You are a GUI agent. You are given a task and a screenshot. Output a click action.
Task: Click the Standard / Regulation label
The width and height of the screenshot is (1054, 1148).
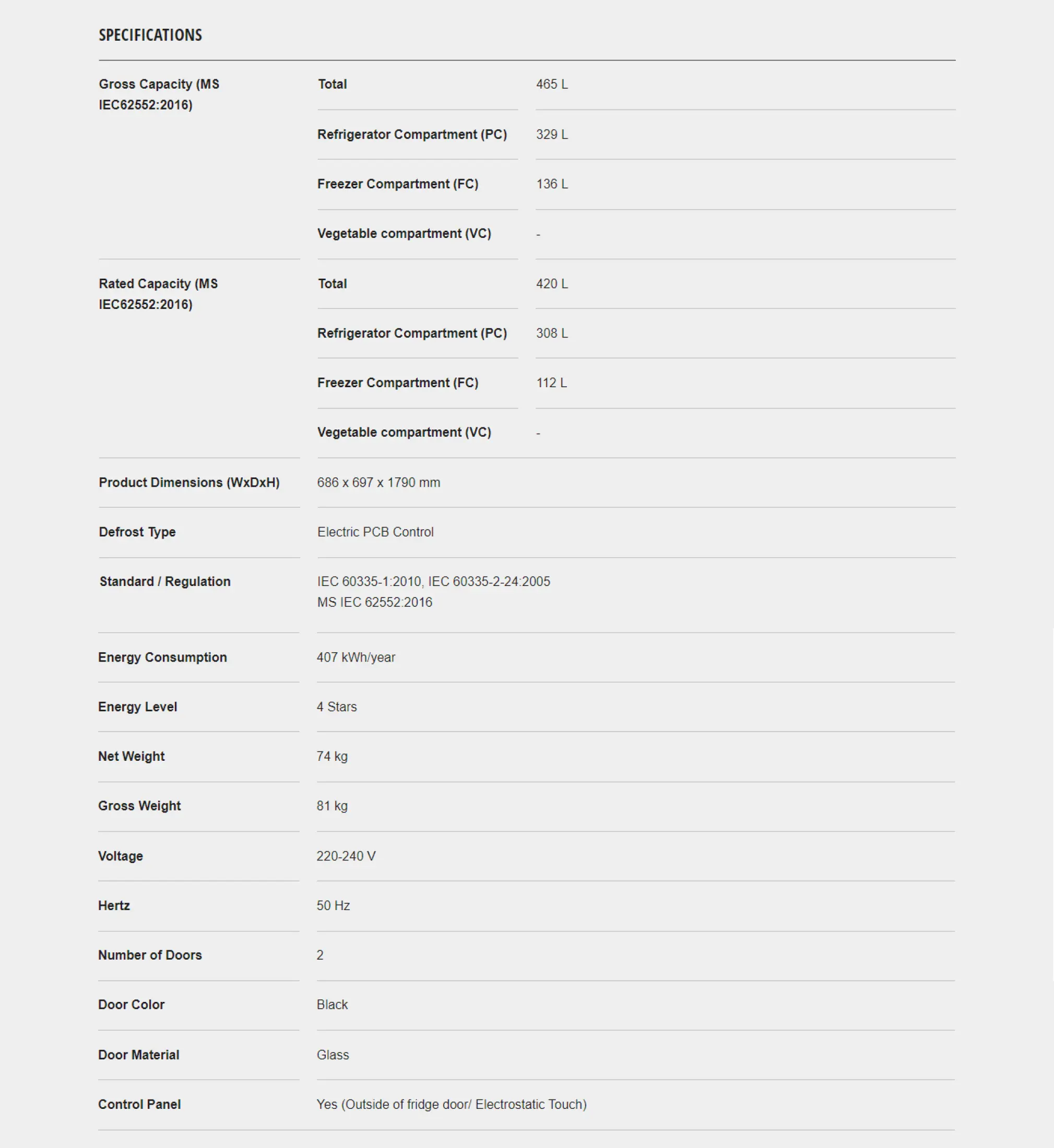[165, 582]
